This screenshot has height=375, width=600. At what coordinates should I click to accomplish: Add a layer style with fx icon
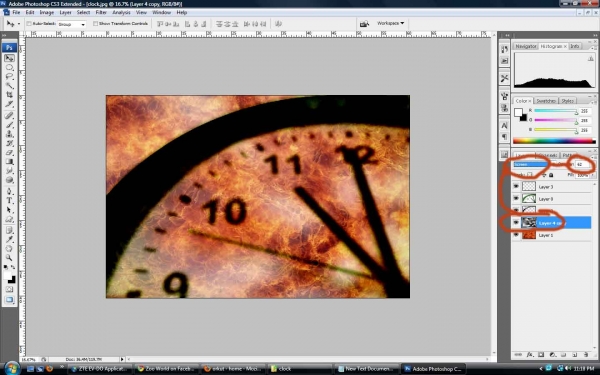(x=530, y=355)
